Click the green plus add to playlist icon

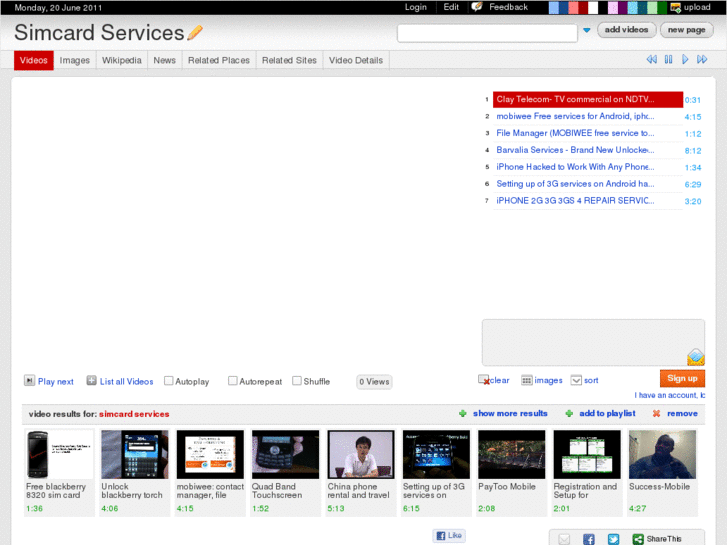click(569, 413)
